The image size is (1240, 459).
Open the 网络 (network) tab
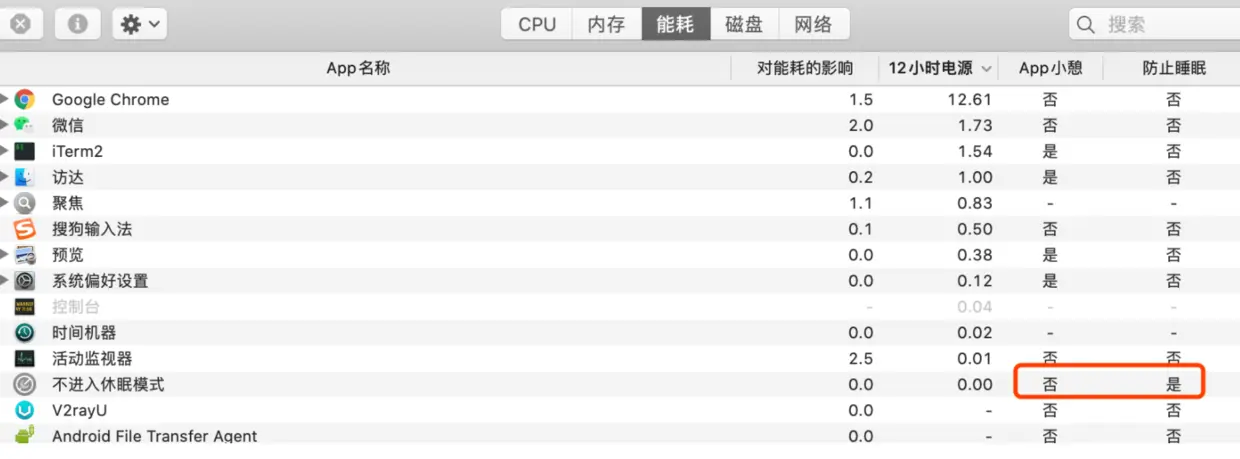[813, 24]
